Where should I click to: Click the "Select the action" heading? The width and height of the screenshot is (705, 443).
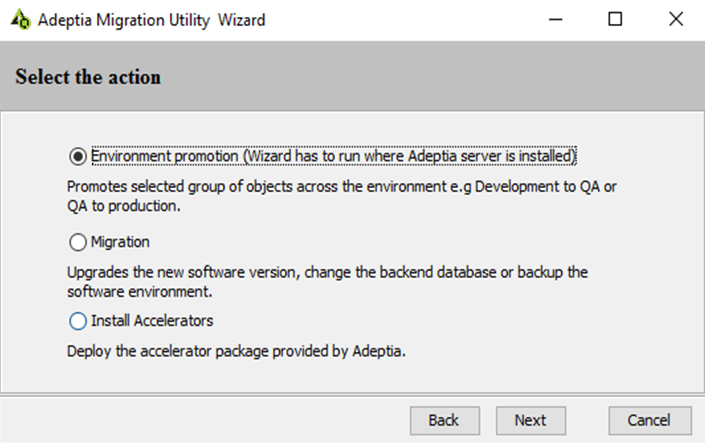point(88,77)
